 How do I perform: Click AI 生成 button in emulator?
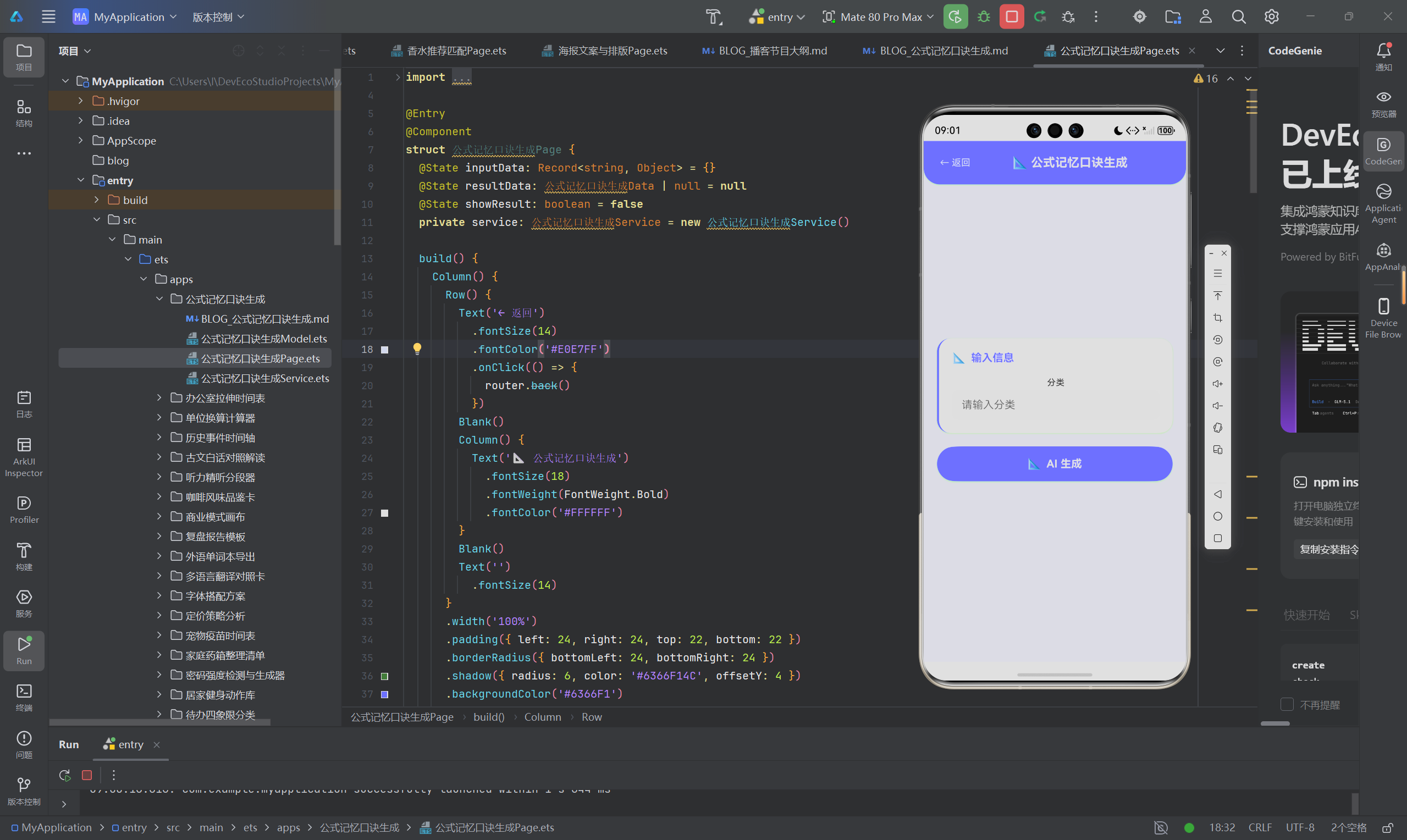1054,463
